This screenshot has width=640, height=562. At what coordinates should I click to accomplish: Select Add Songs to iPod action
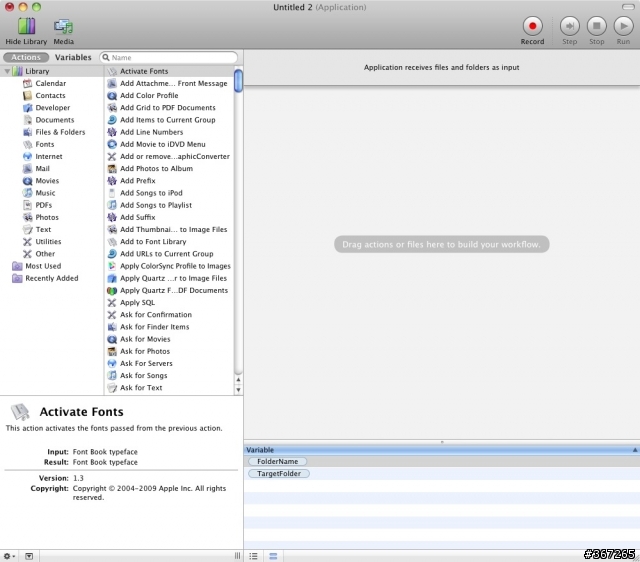pos(169,193)
